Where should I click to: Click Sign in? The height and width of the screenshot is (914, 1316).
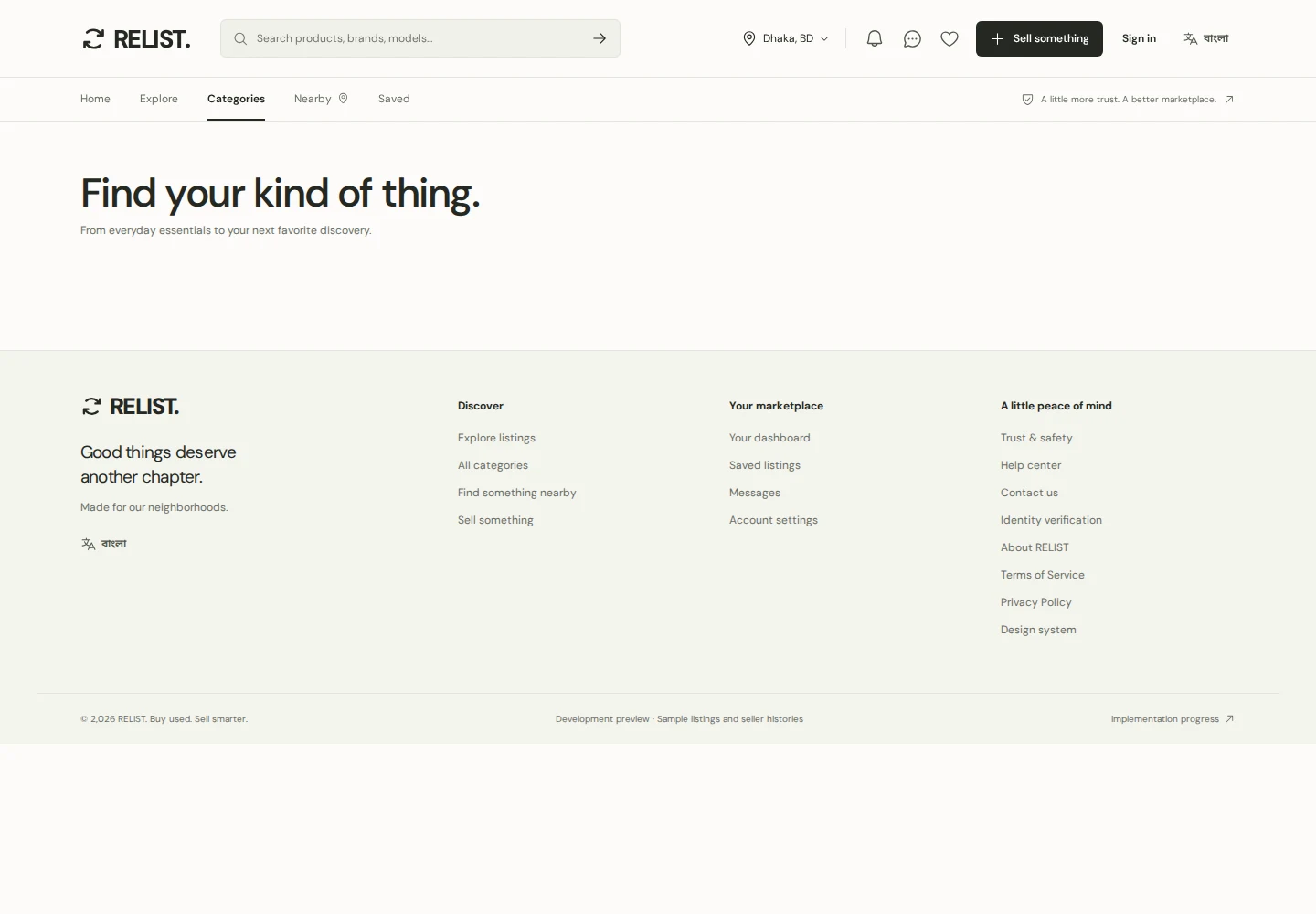(x=1139, y=38)
